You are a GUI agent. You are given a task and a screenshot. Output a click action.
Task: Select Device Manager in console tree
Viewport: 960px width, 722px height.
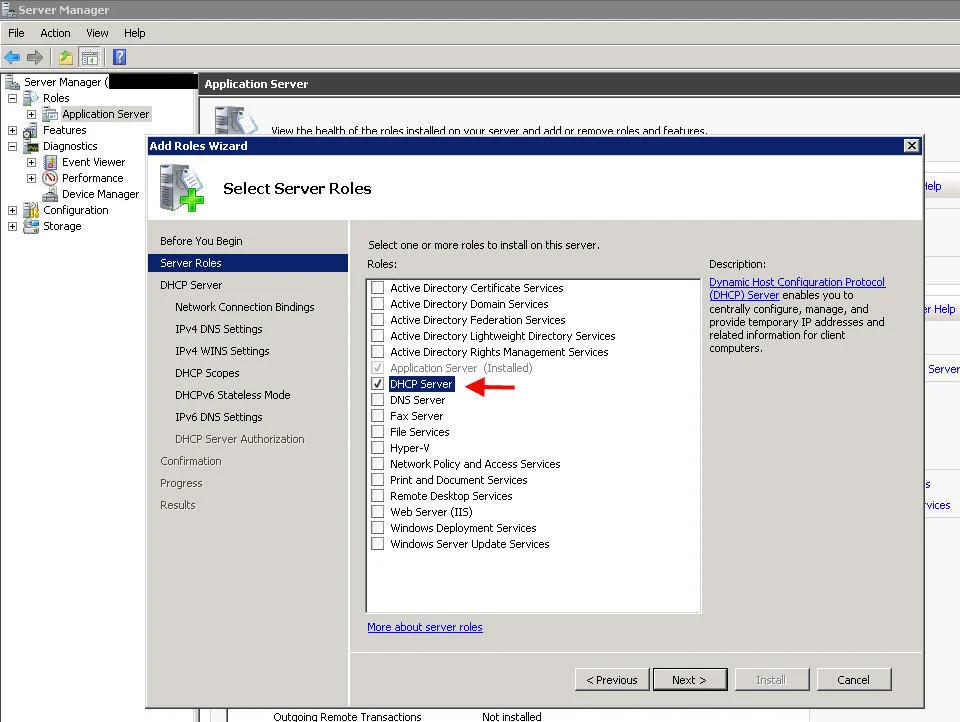coord(100,194)
